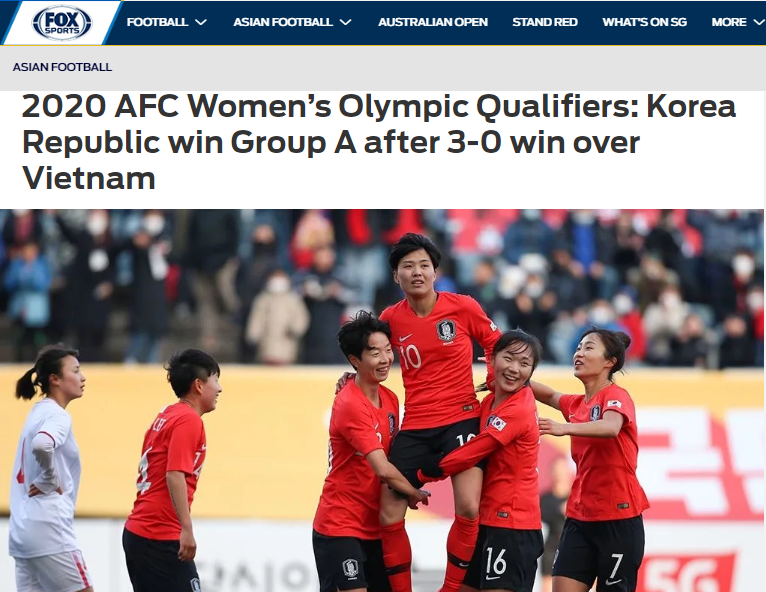Click the Vietnam player in white kit
Screen dimensions: 766x592
click(x=44, y=469)
